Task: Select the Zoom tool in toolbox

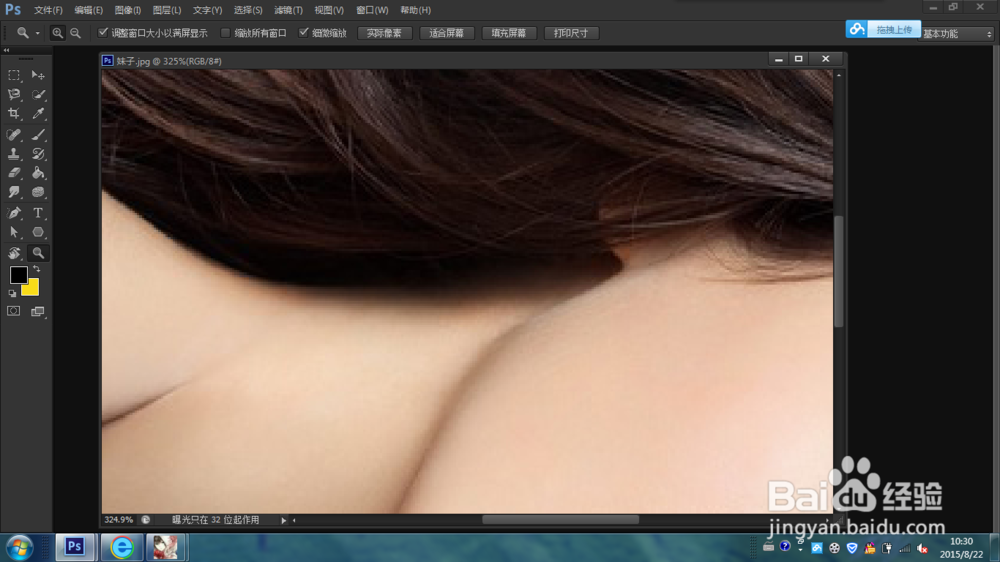Action: click(38, 253)
